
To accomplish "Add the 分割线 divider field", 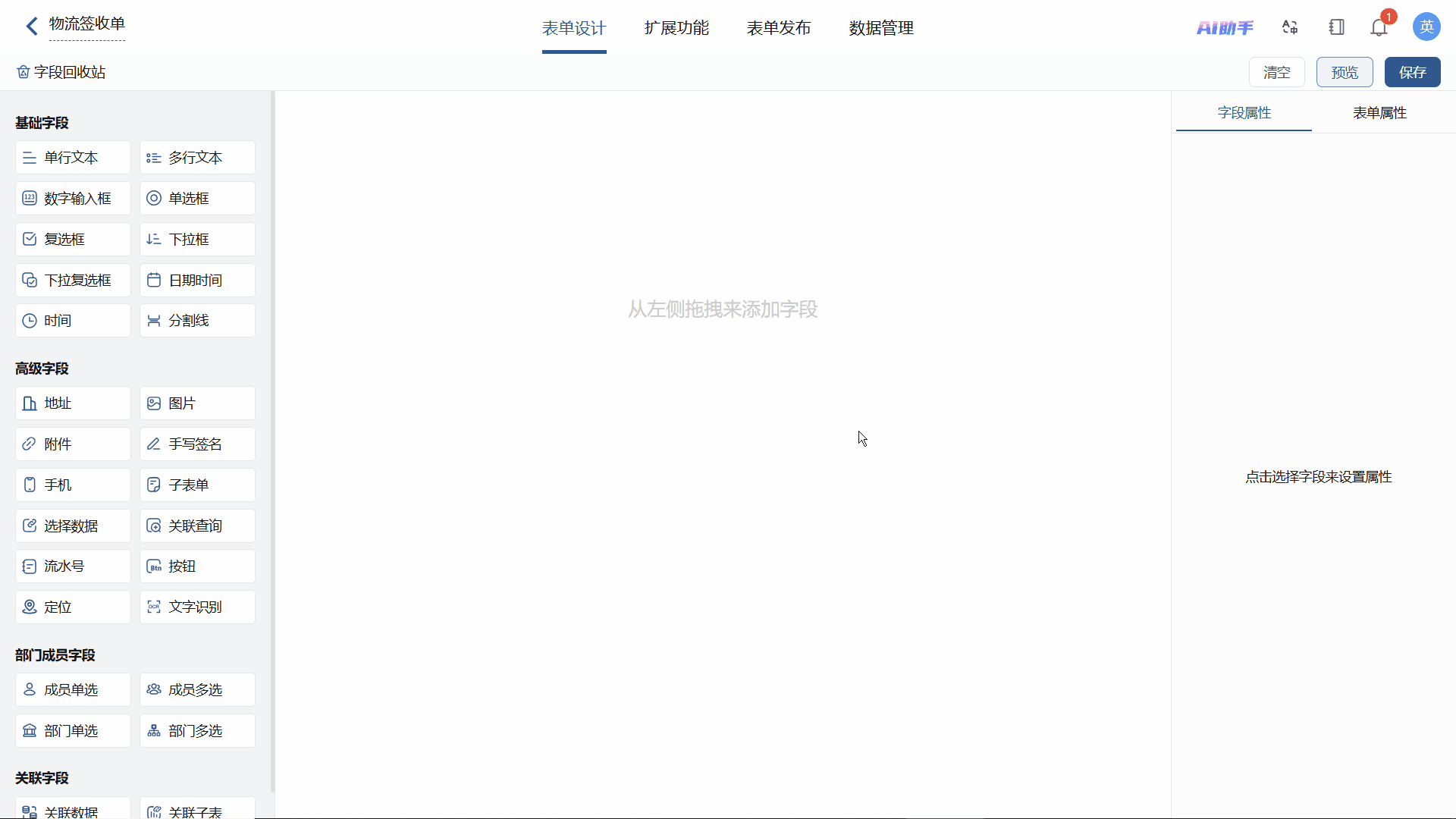I will click(197, 321).
